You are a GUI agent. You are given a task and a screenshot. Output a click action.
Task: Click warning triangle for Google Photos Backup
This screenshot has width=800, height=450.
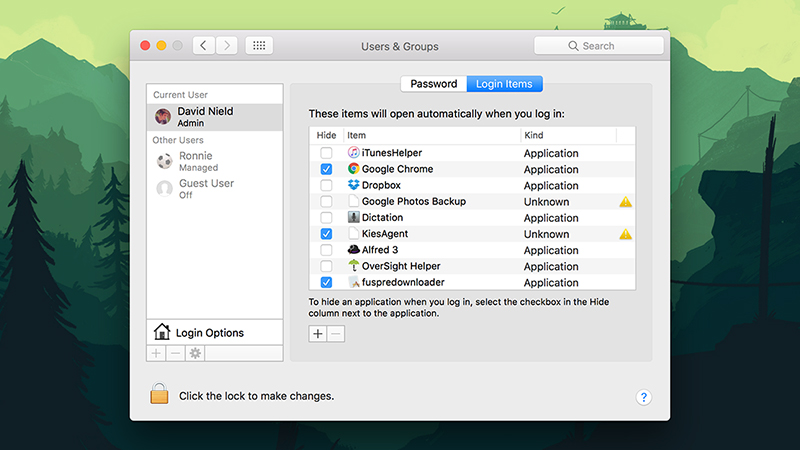click(626, 202)
